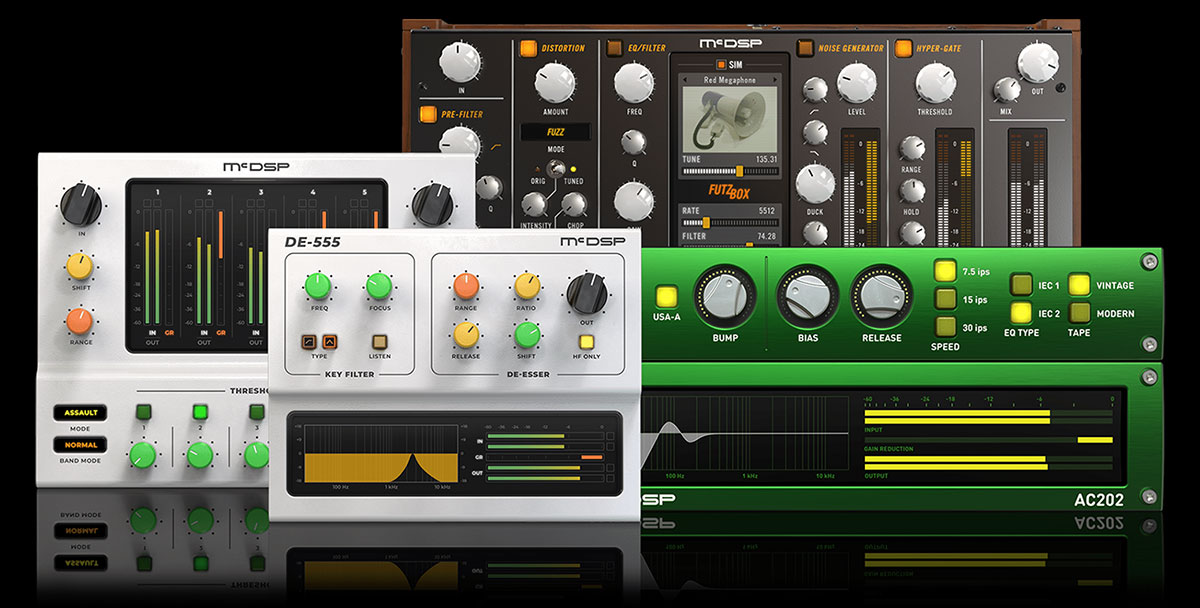Enable the EQ/Filter section in FutzBox
Screen dimensions: 1200x608
pyautogui.click(x=615, y=47)
